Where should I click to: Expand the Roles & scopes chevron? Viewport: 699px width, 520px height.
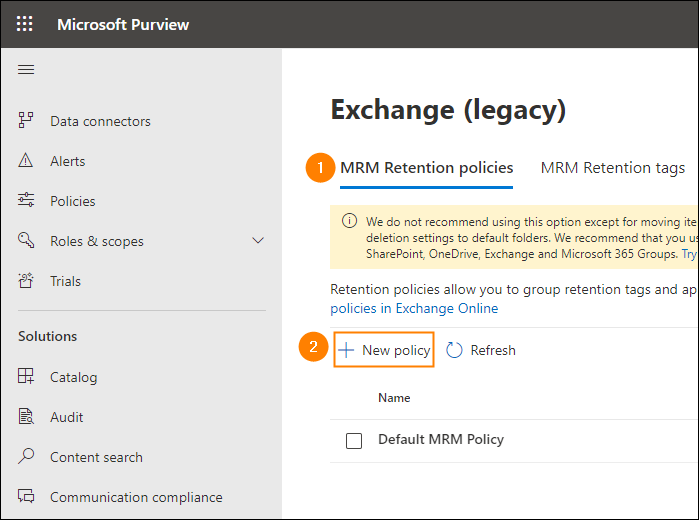click(258, 241)
